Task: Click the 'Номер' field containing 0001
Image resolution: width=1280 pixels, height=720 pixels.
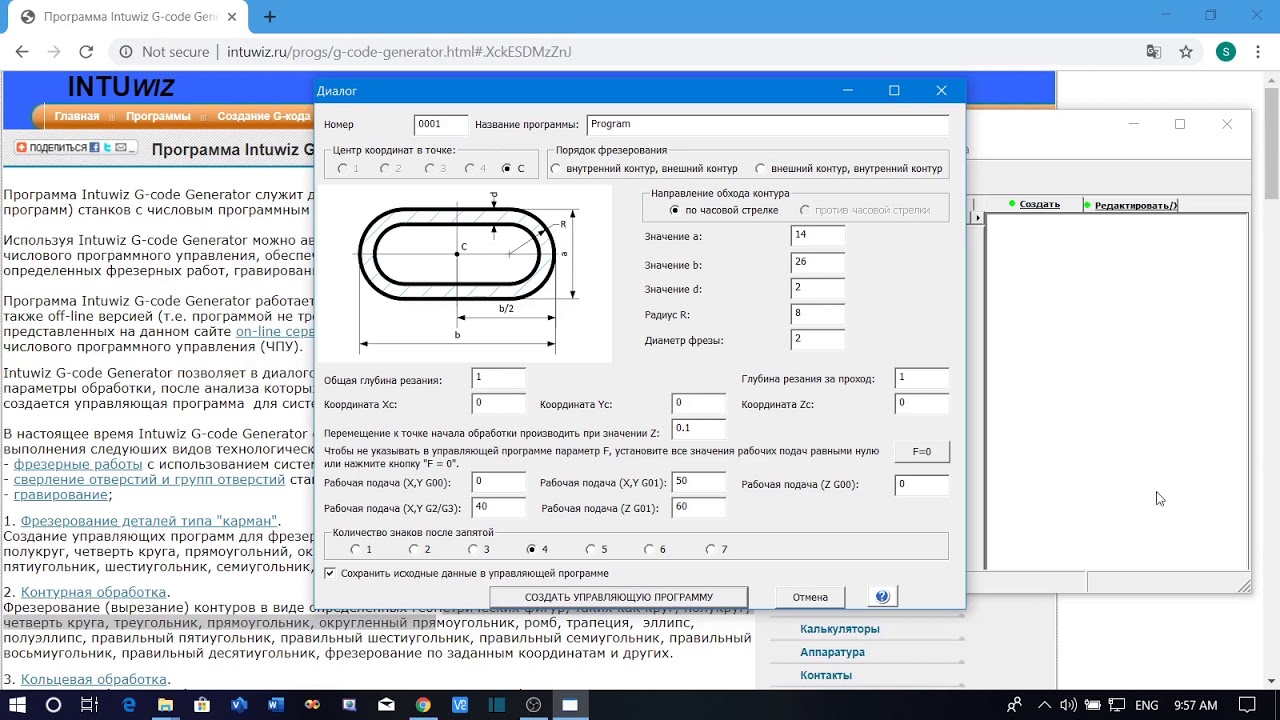Action: click(x=441, y=125)
